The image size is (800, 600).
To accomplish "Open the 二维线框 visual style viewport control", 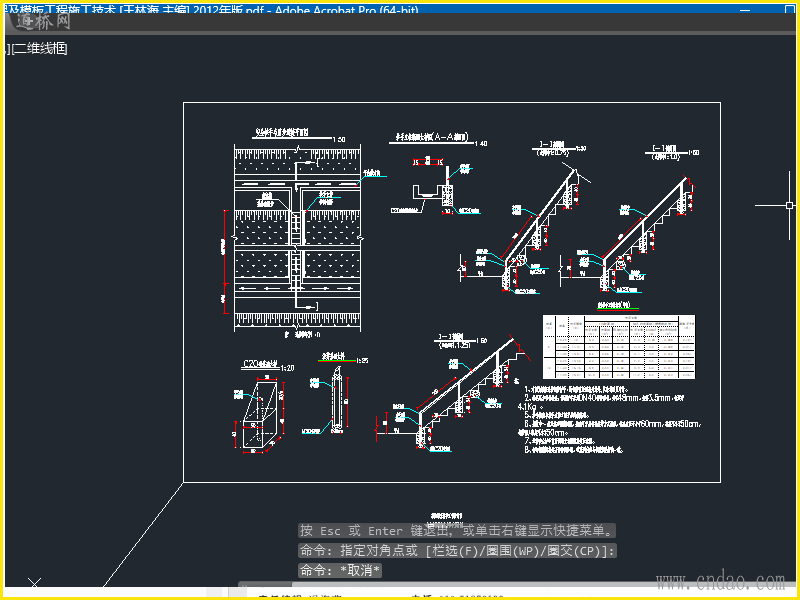I will 39,49.
